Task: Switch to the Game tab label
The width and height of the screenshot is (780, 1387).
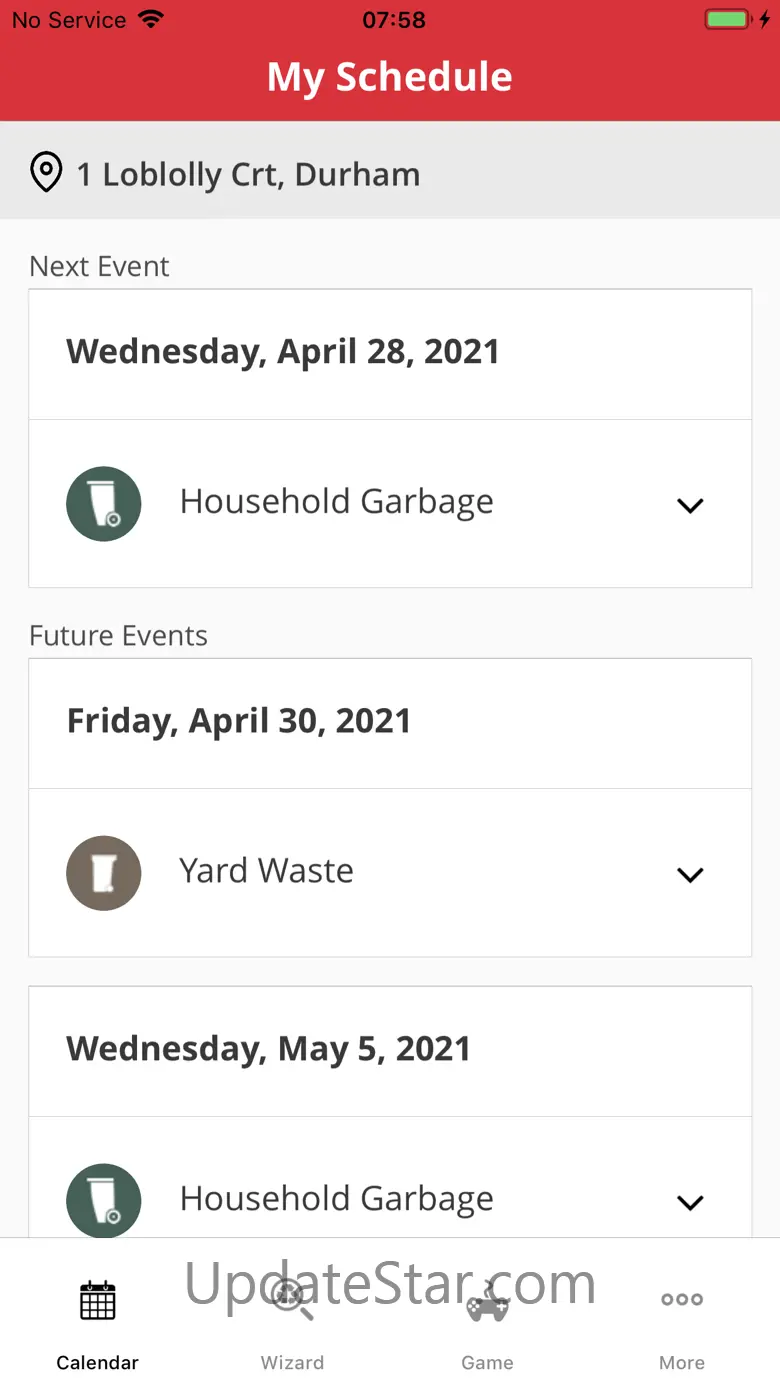Action: coord(487,1362)
